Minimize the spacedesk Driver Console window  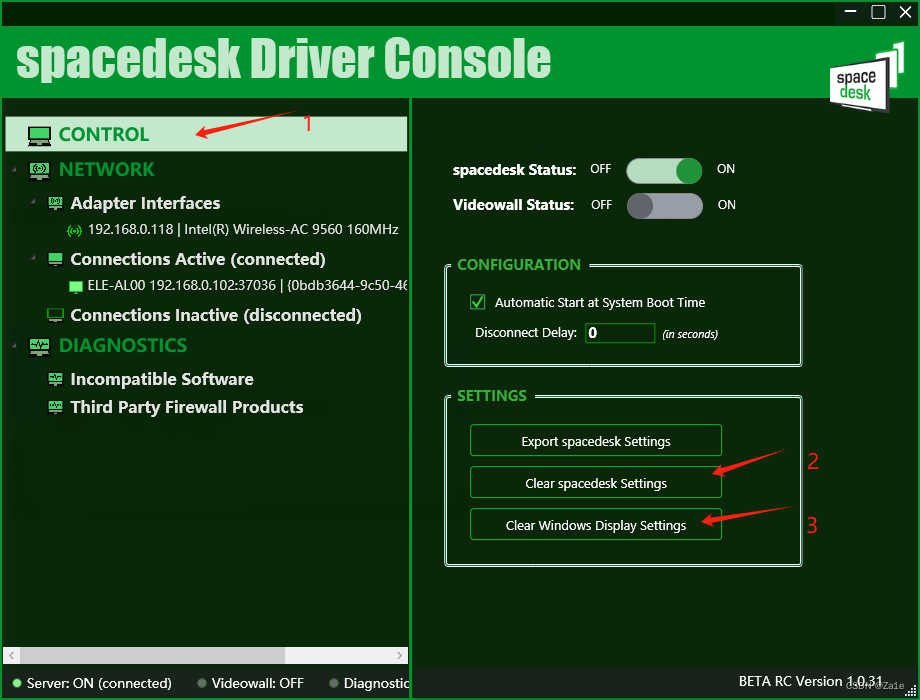point(851,12)
